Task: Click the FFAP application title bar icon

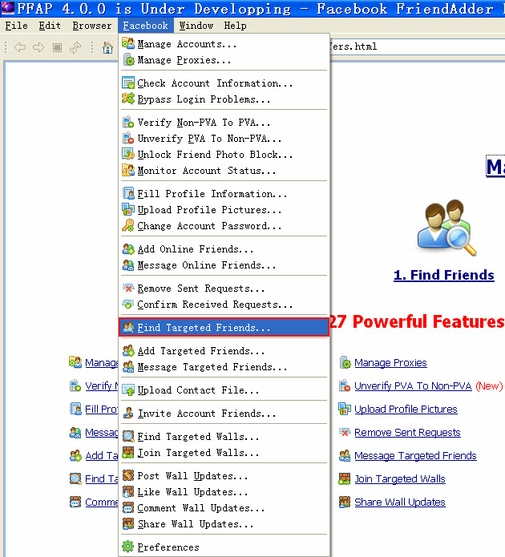Action: 7,7
